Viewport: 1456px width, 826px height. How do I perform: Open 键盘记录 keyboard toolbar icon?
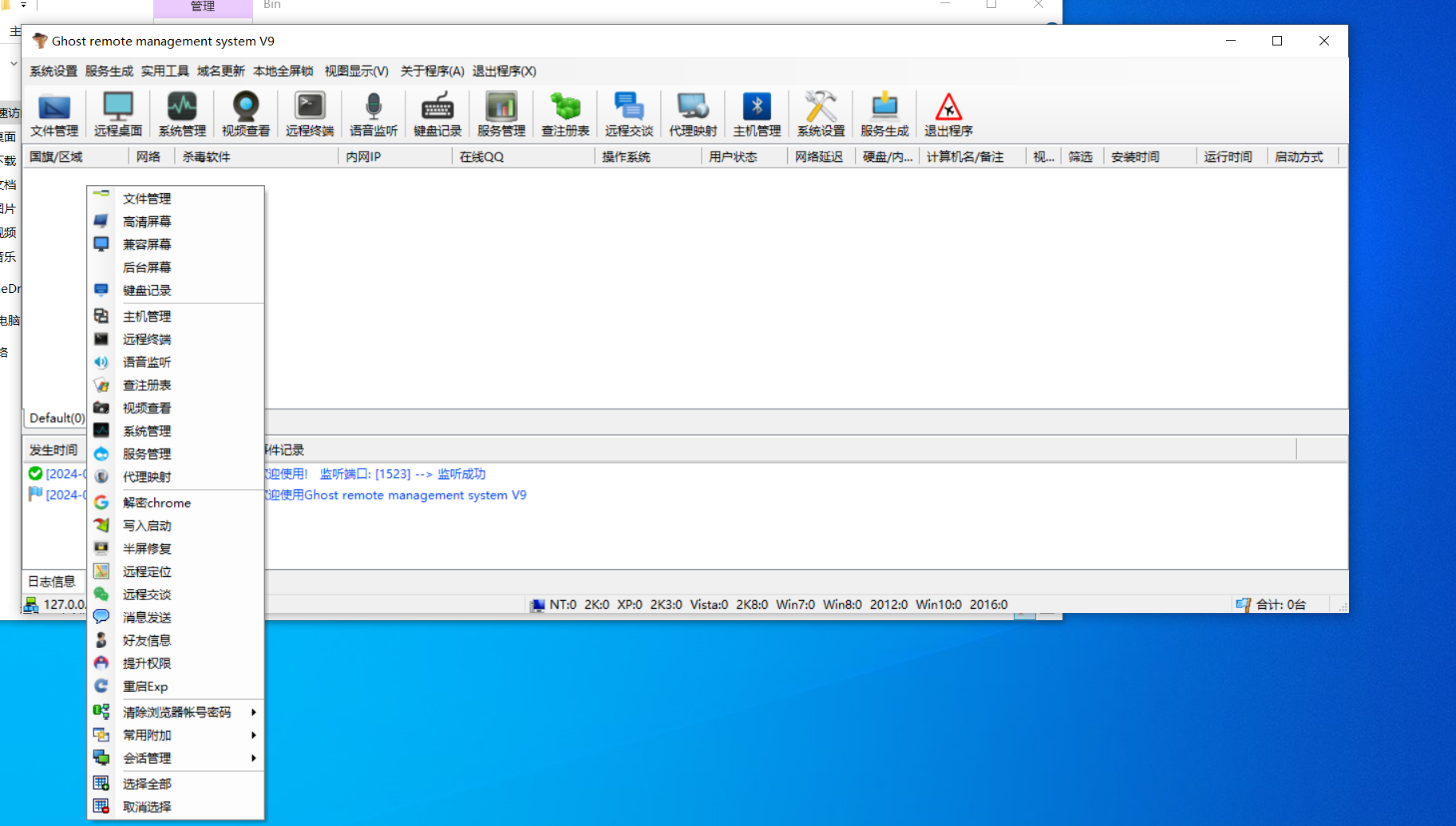[437, 114]
